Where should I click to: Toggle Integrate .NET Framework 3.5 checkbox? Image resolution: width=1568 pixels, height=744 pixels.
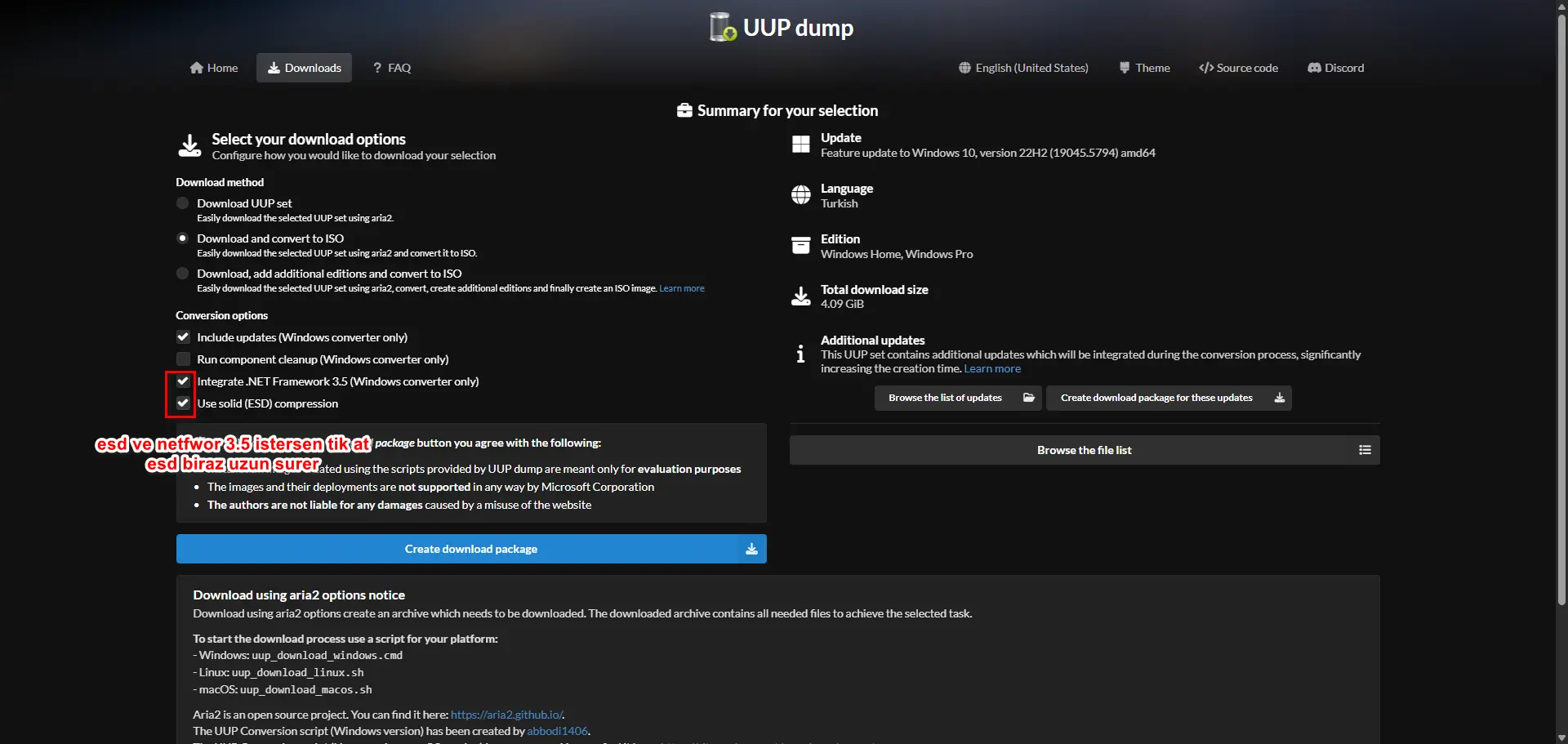[x=183, y=381]
